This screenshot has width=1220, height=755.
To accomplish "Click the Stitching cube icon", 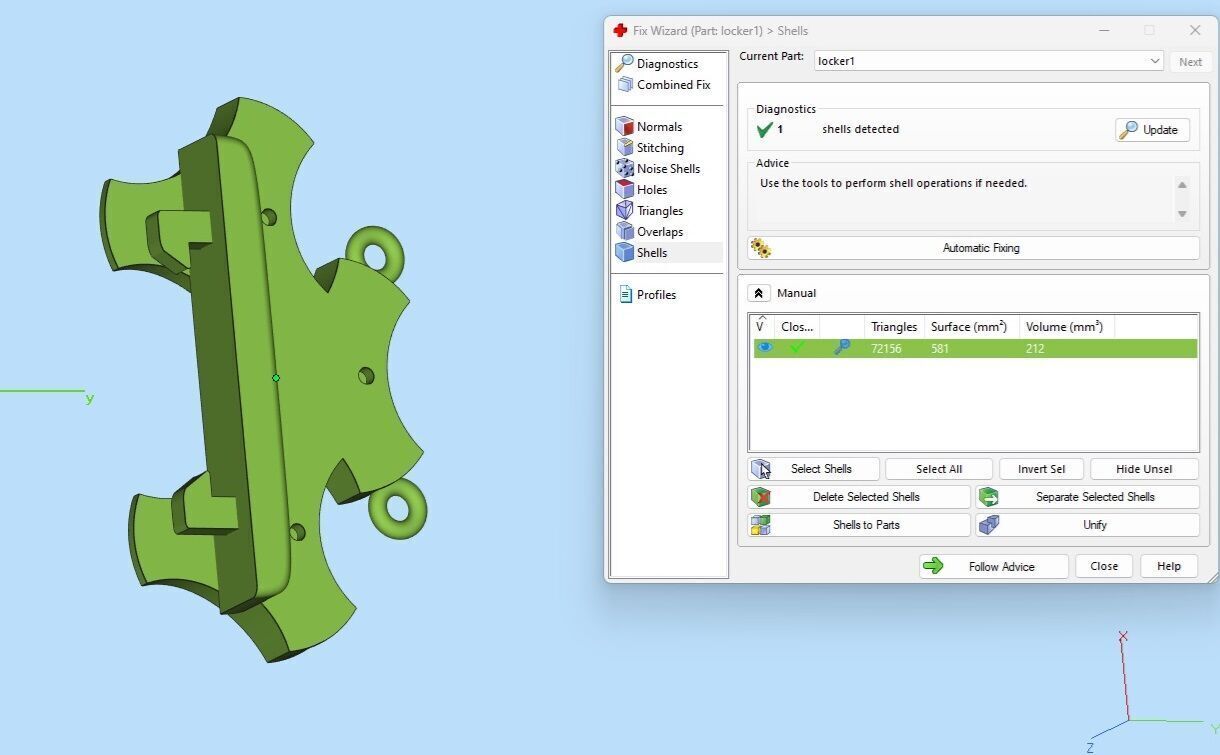I will [625, 148].
